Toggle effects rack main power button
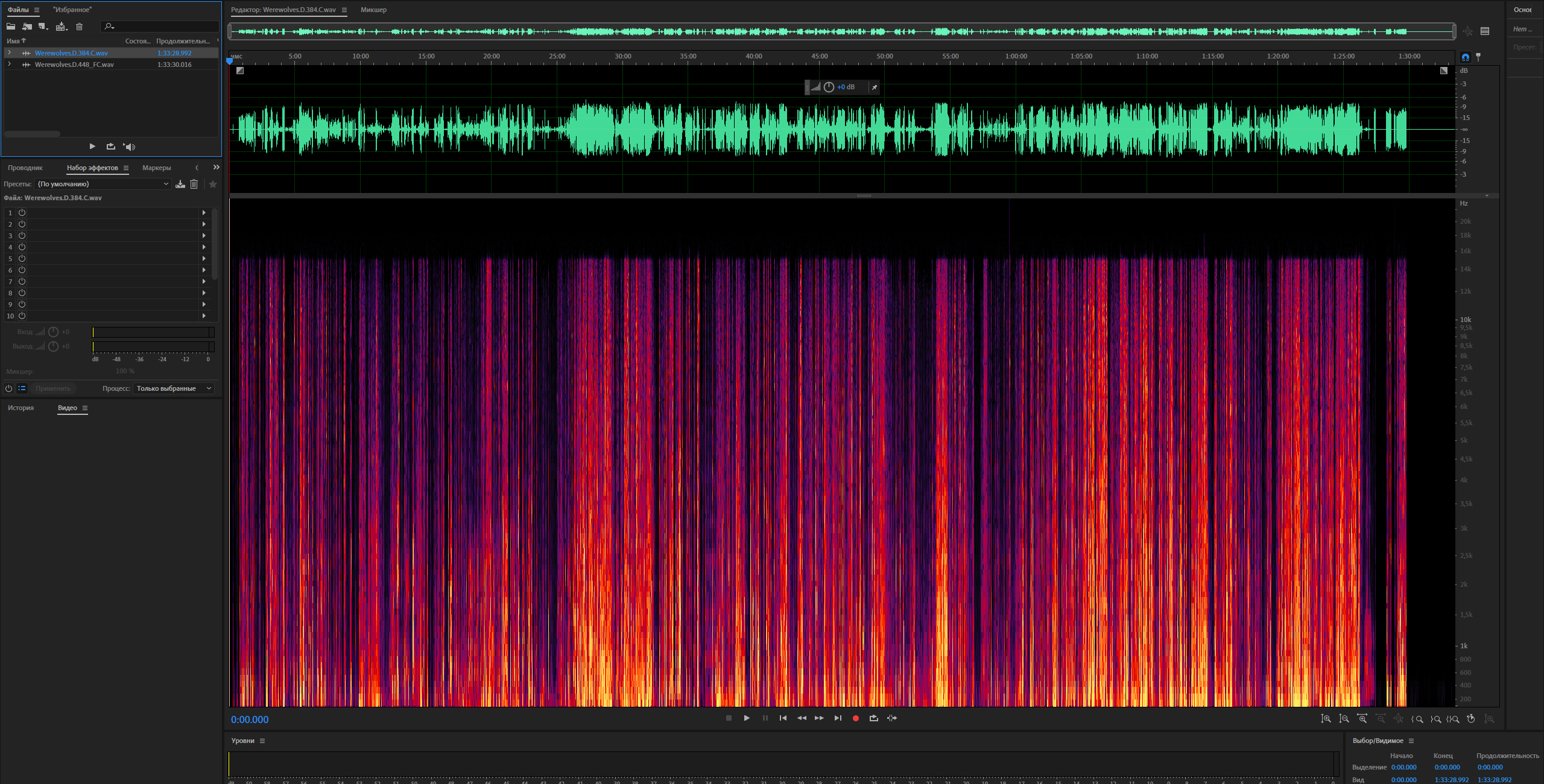 point(8,388)
